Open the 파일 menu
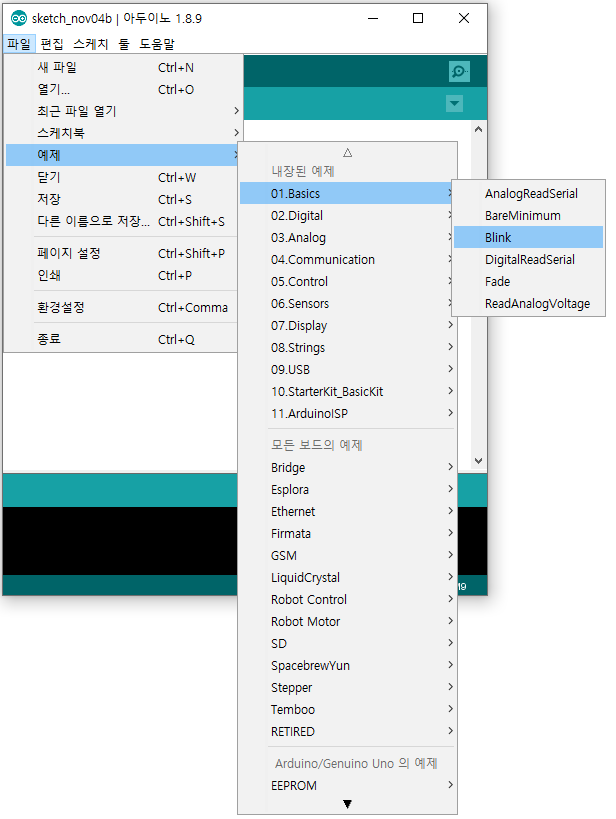Image resolution: width=616 pixels, height=819 pixels. coord(19,44)
